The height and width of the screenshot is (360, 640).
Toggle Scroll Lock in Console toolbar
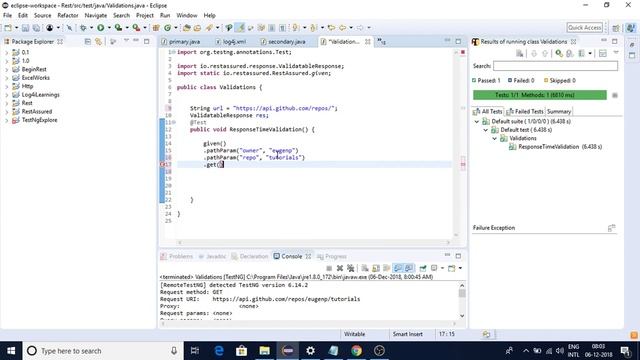coord(376,268)
